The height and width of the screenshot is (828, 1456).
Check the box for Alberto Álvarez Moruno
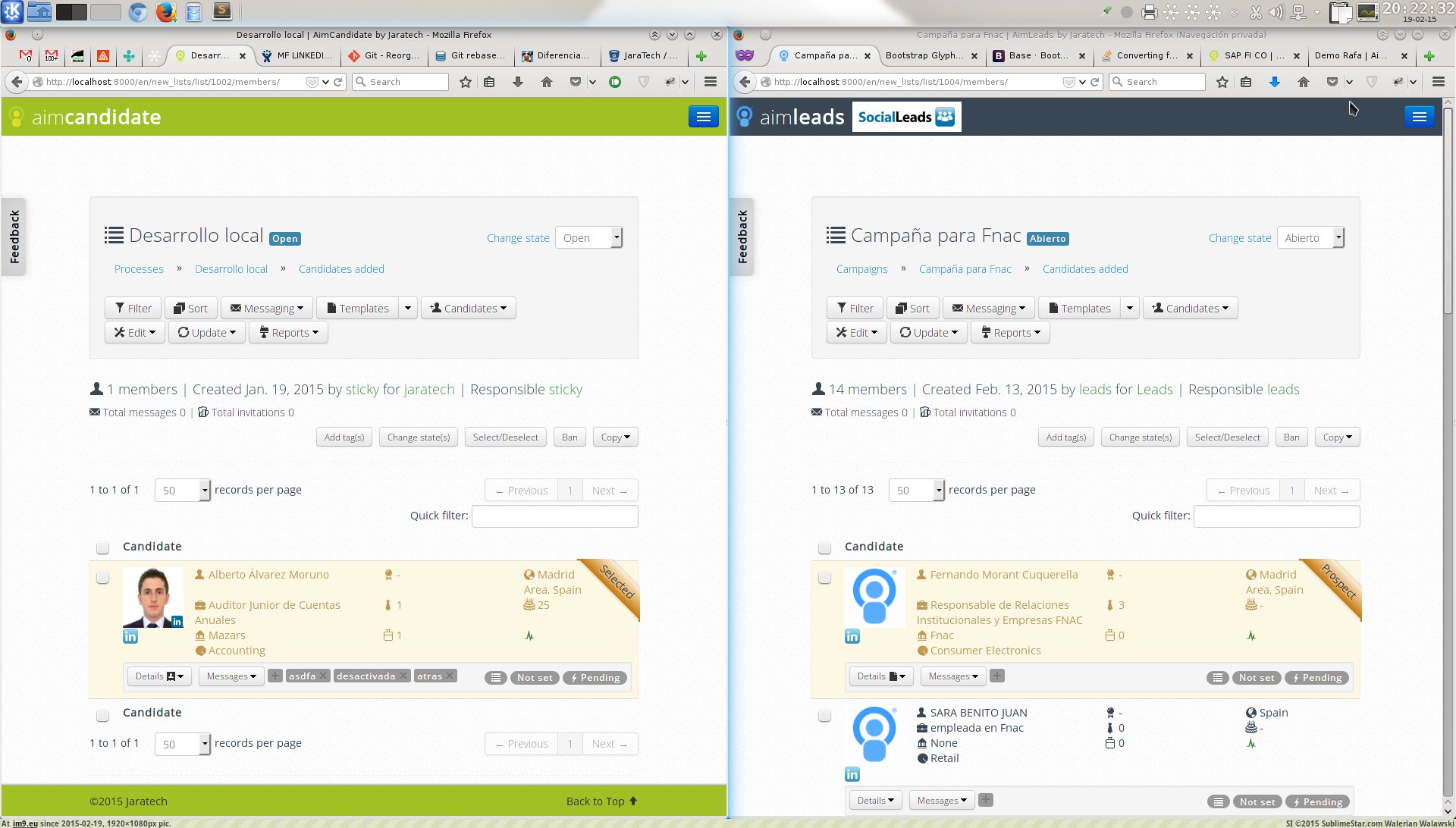103,579
